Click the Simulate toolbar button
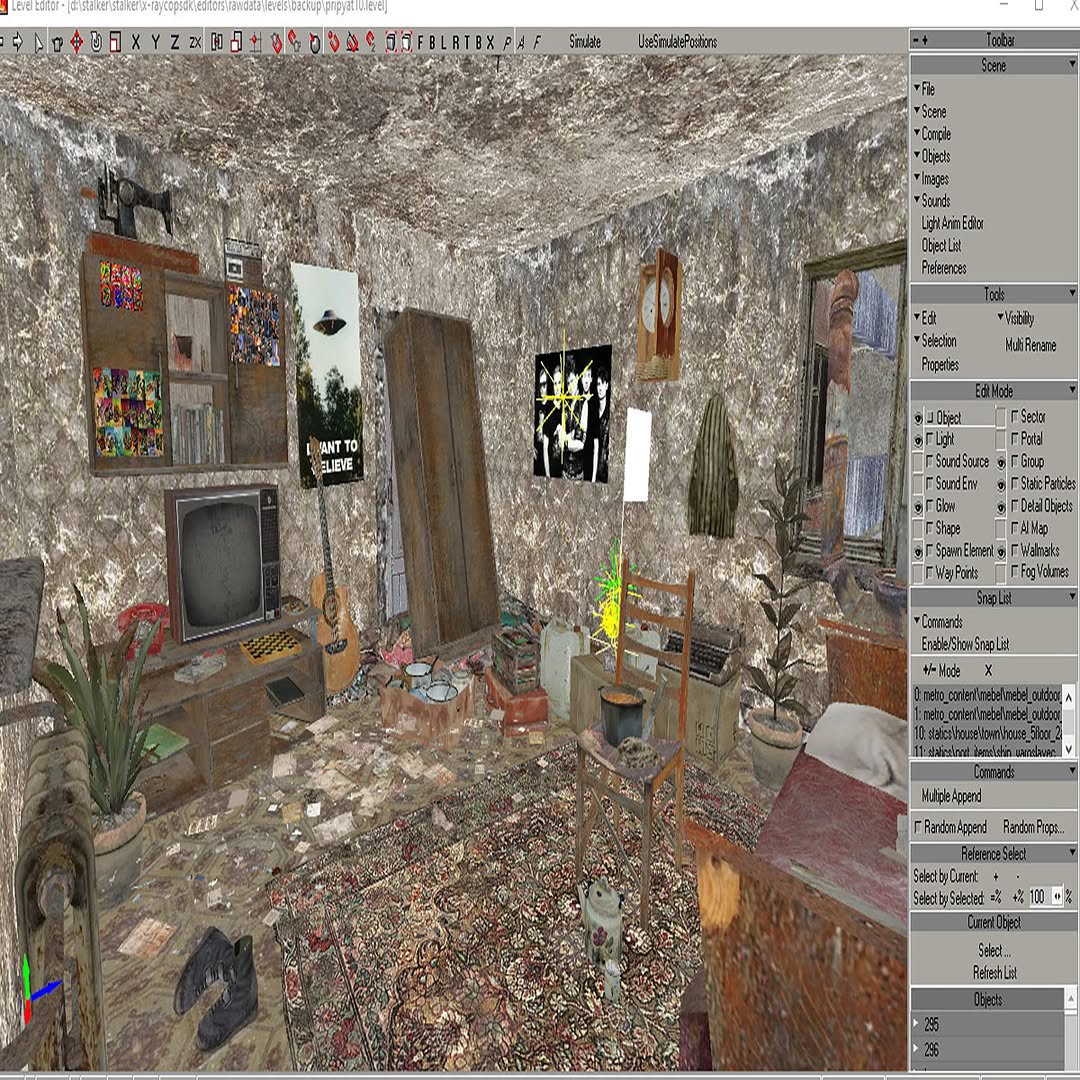The image size is (1080, 1080). [585, 42]
